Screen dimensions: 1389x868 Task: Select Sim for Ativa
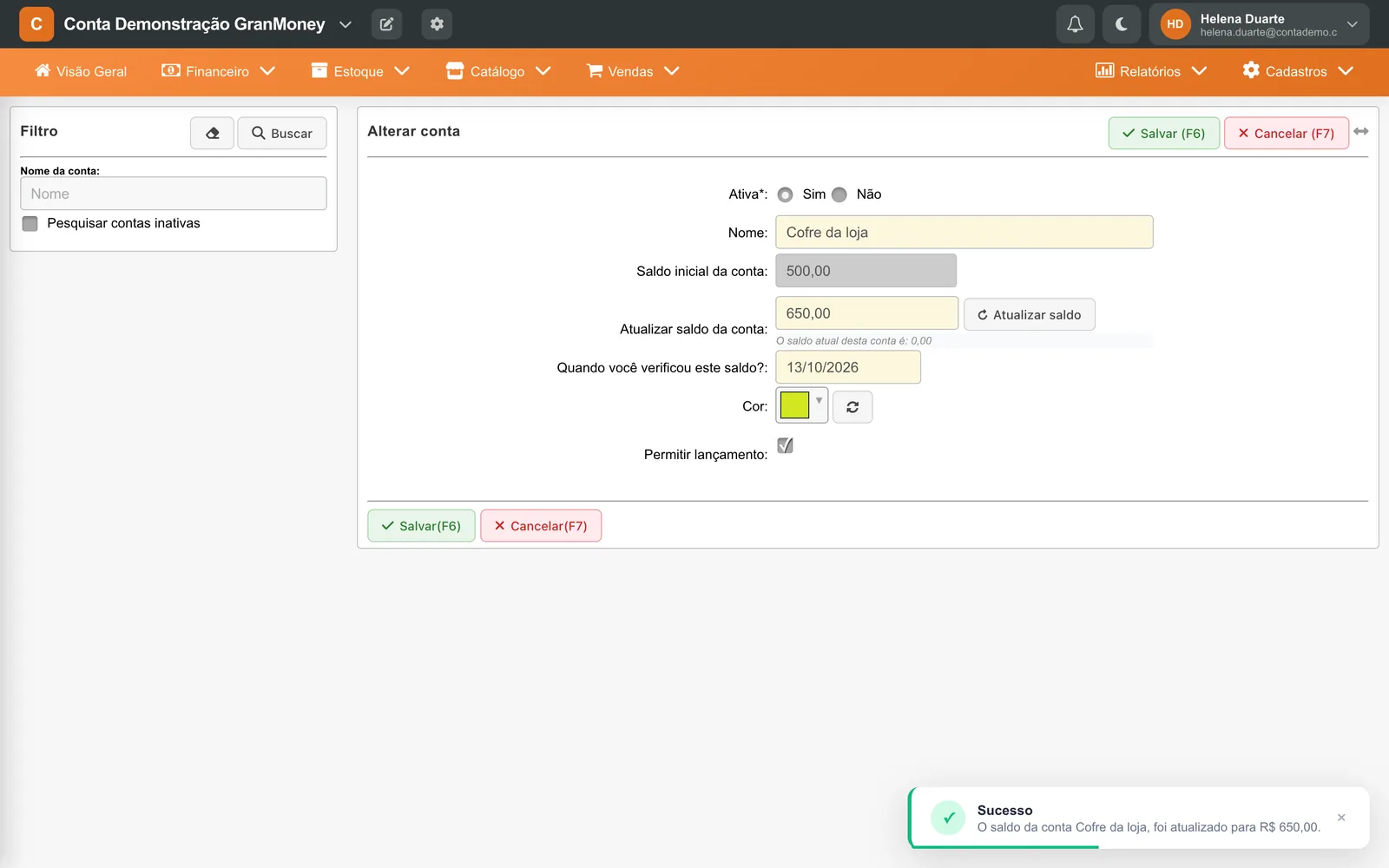785,194
